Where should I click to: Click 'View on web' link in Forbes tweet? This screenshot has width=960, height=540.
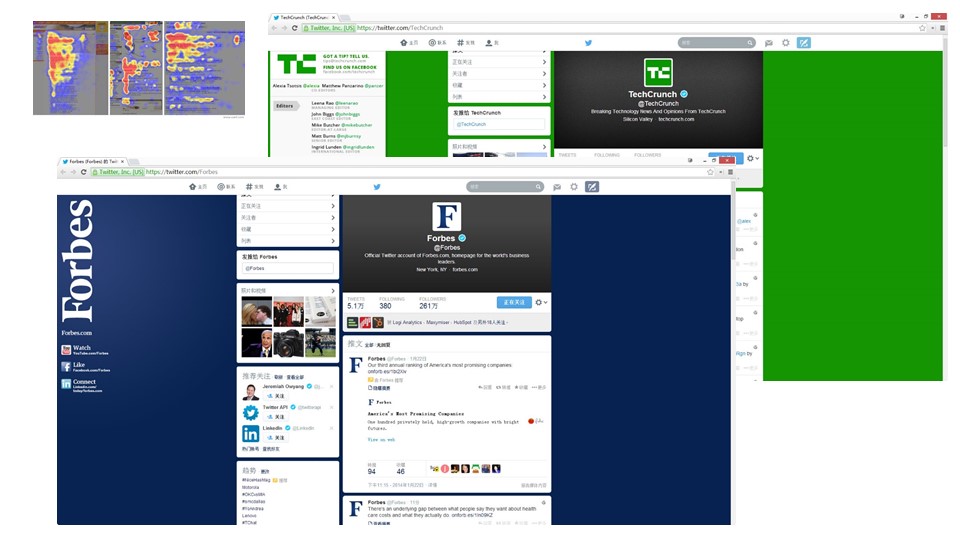(381, 440)
